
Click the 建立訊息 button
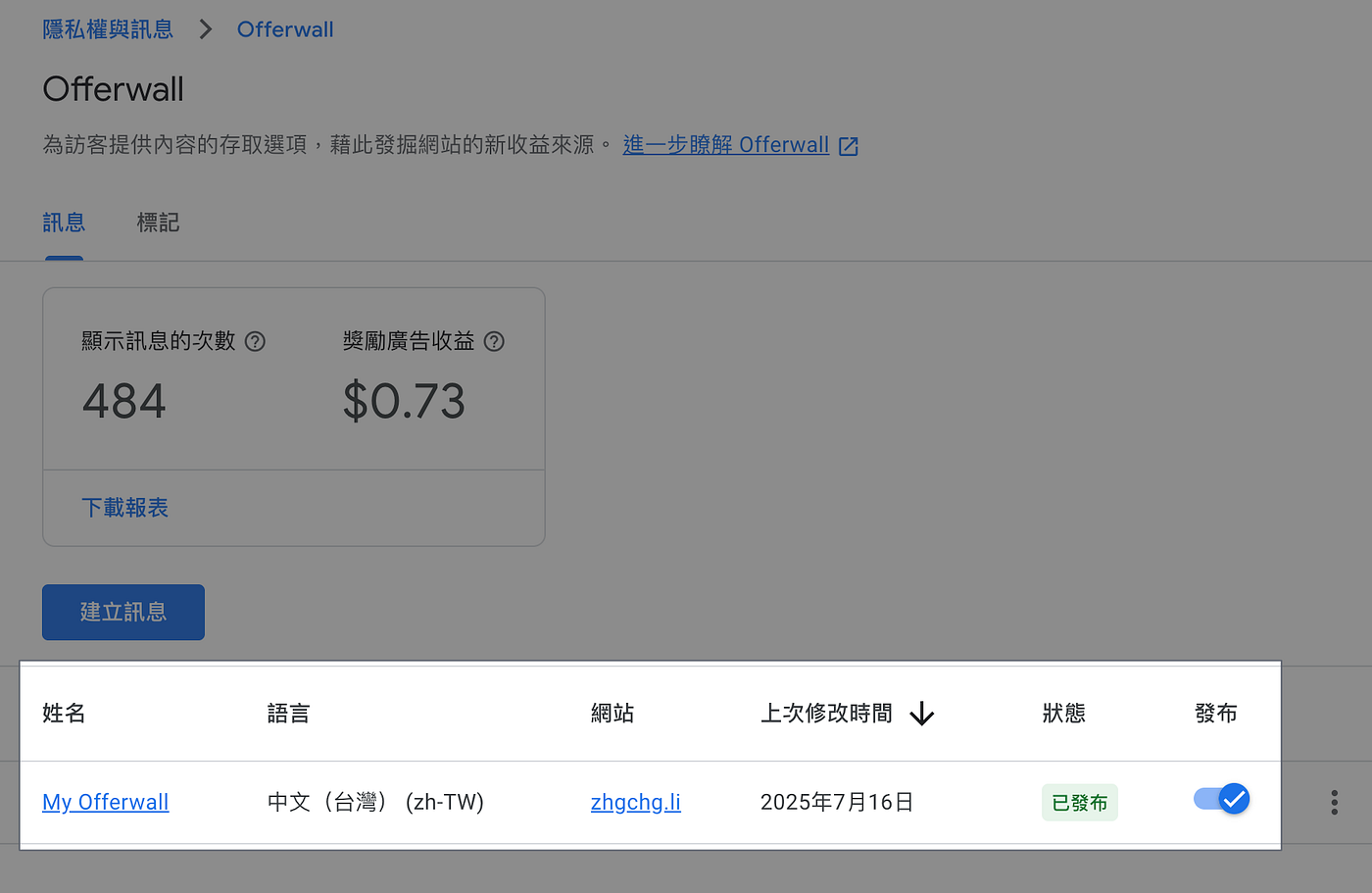point(123,612)
